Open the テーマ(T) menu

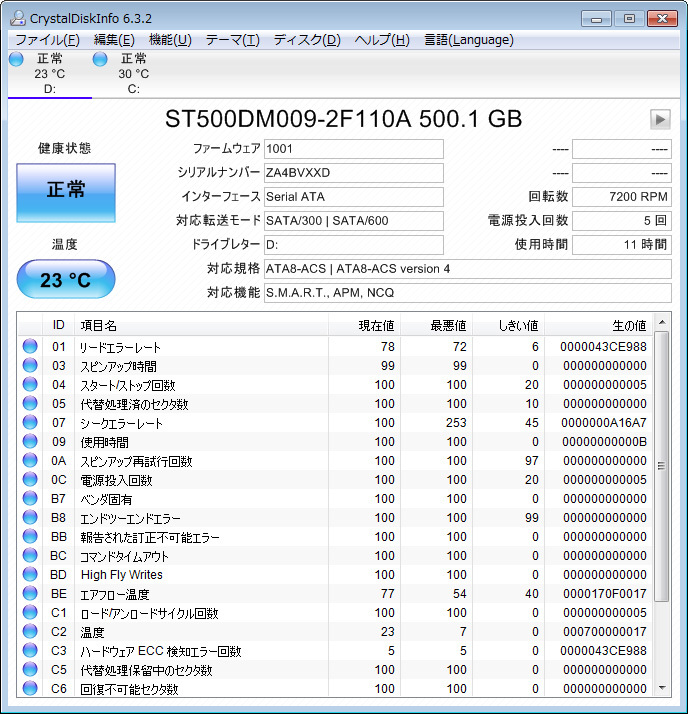[x=232, y=40]
